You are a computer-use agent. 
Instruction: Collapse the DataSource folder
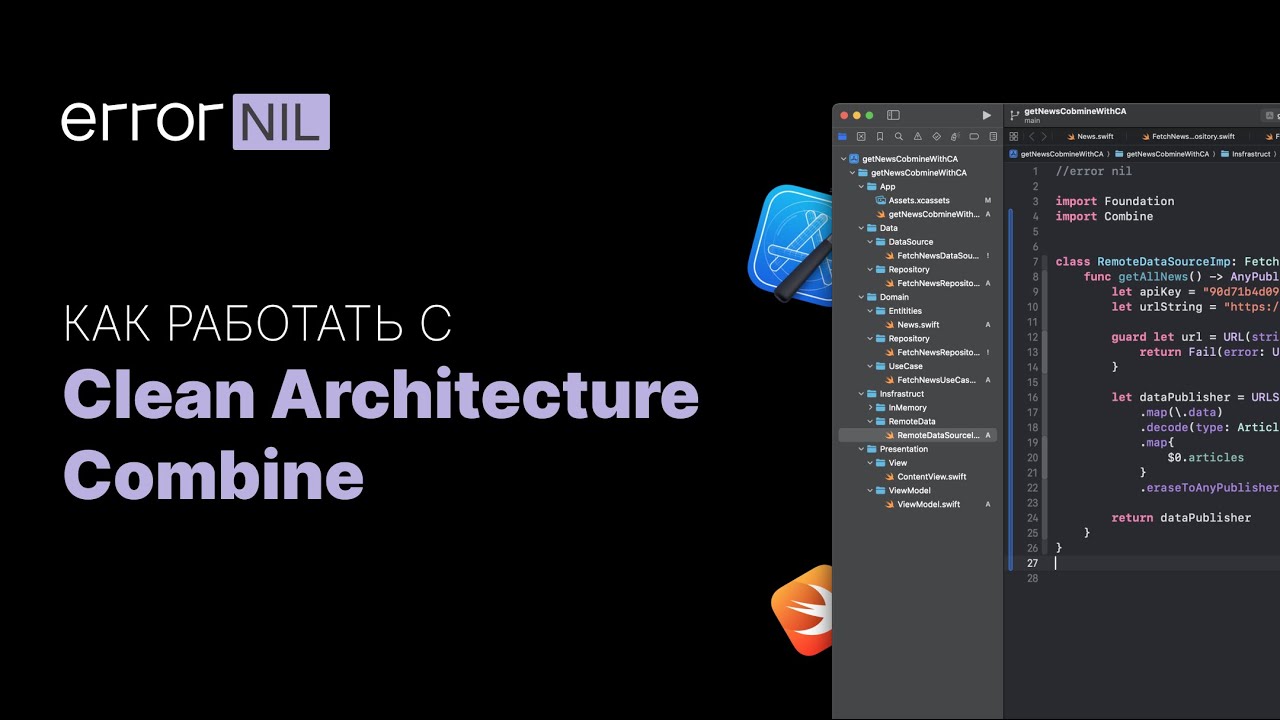coord(871,242)
